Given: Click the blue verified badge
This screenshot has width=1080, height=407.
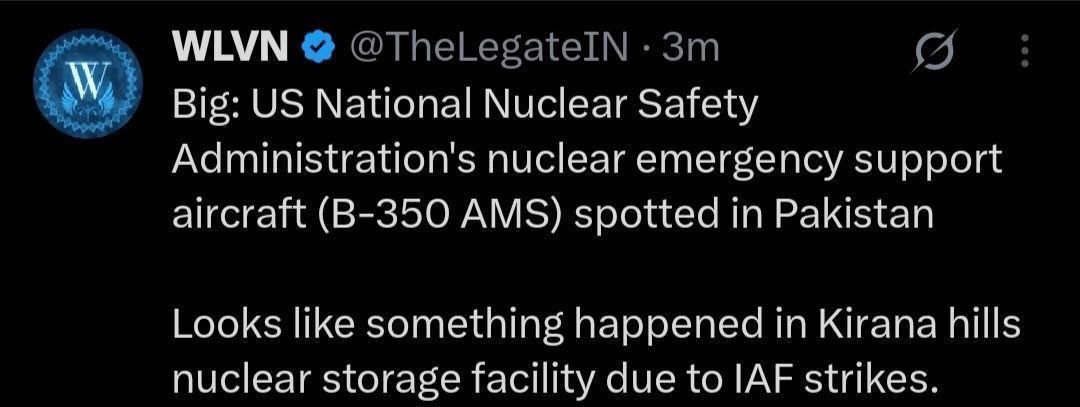Looking at the screenshot, I should [319, 49].
